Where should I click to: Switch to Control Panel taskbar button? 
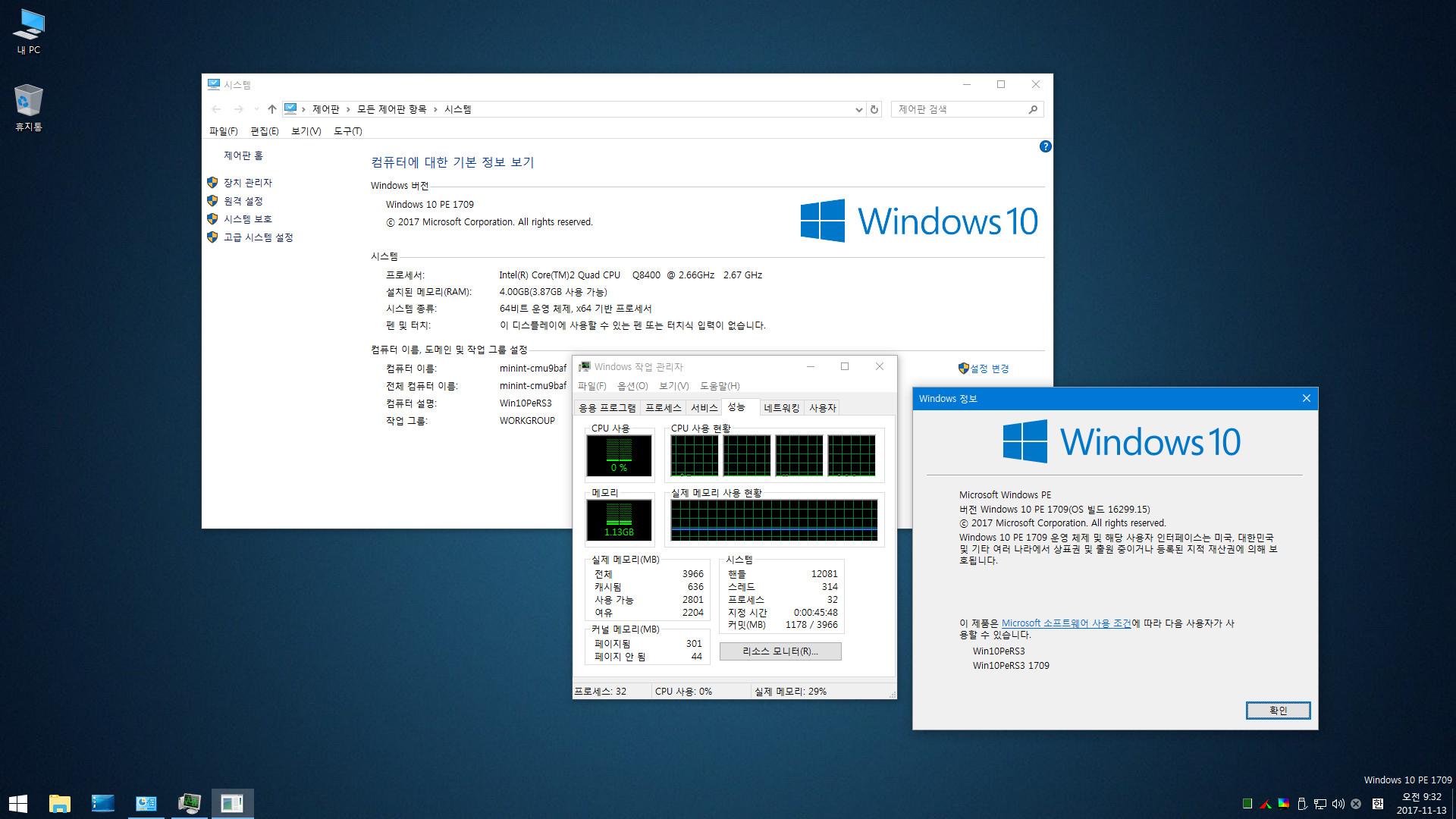point(146,803)
